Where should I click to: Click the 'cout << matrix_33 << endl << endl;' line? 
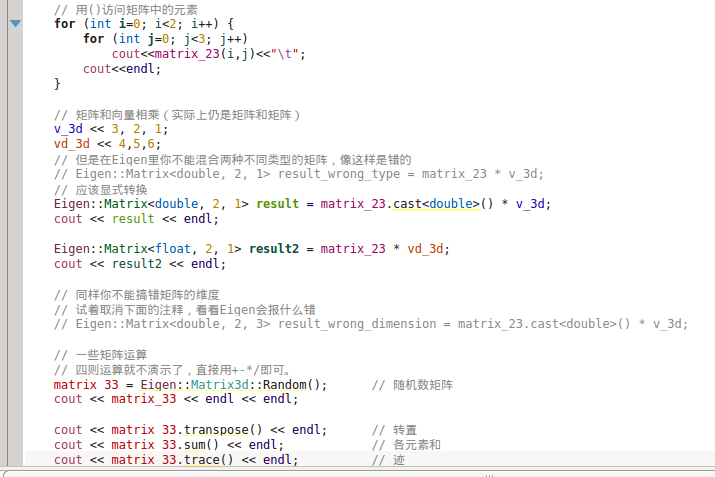pyautogui.click(x=176, y=399)
